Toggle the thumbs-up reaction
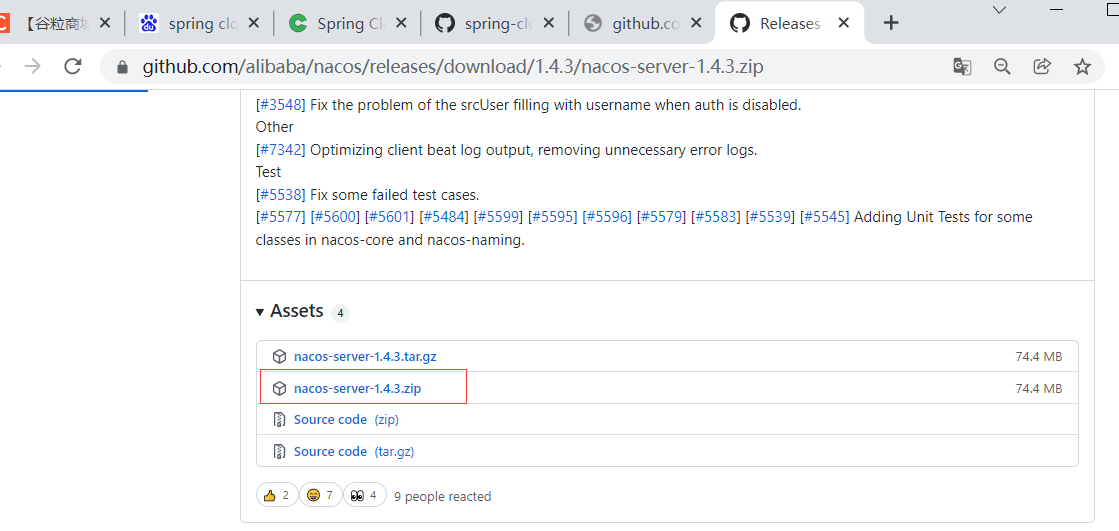The width and height of the screenshot is (1119, 531). 277,495
